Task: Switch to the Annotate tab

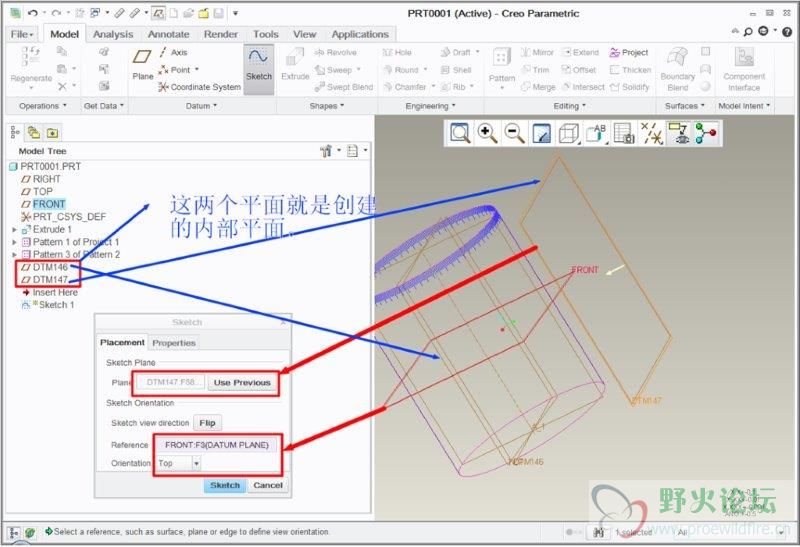Action: coord(168,34)
